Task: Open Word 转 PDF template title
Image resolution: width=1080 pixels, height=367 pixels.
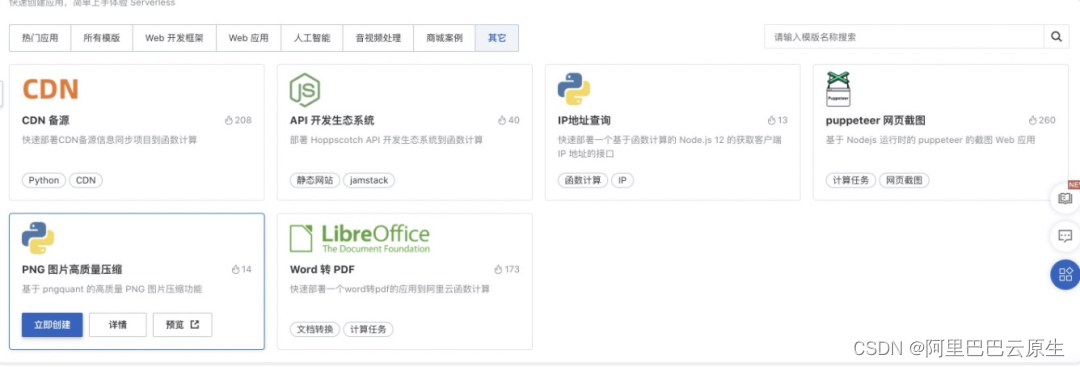Action: click(x=322, y=269)
